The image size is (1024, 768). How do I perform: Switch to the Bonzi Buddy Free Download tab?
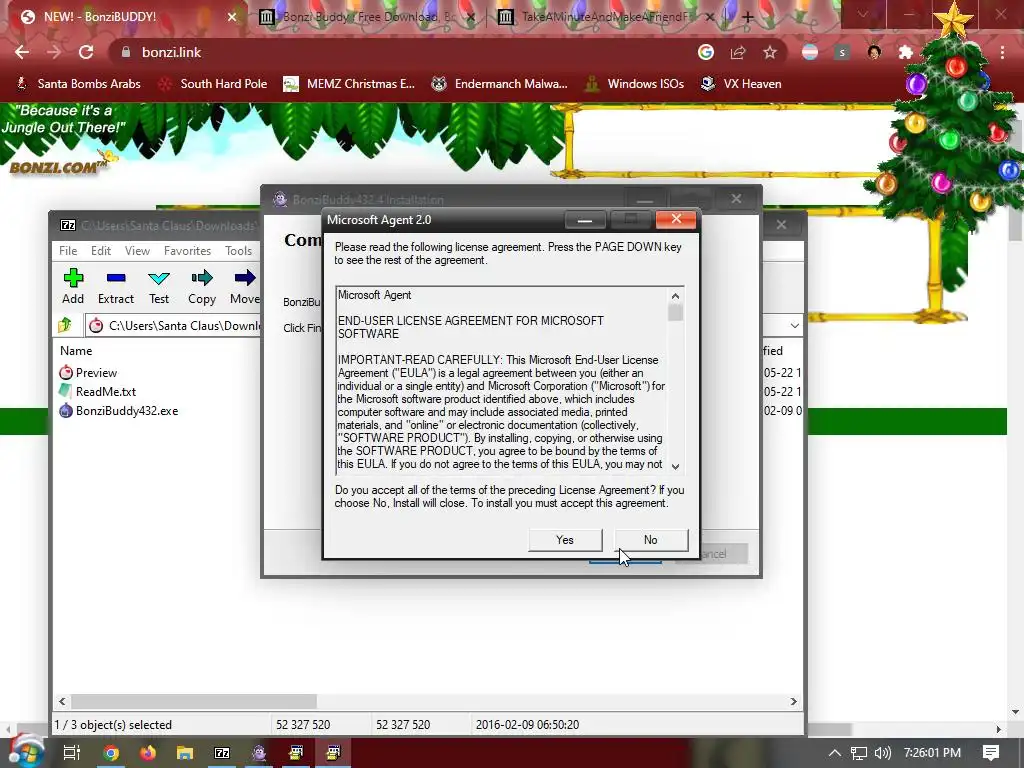(x=368, y=17)
